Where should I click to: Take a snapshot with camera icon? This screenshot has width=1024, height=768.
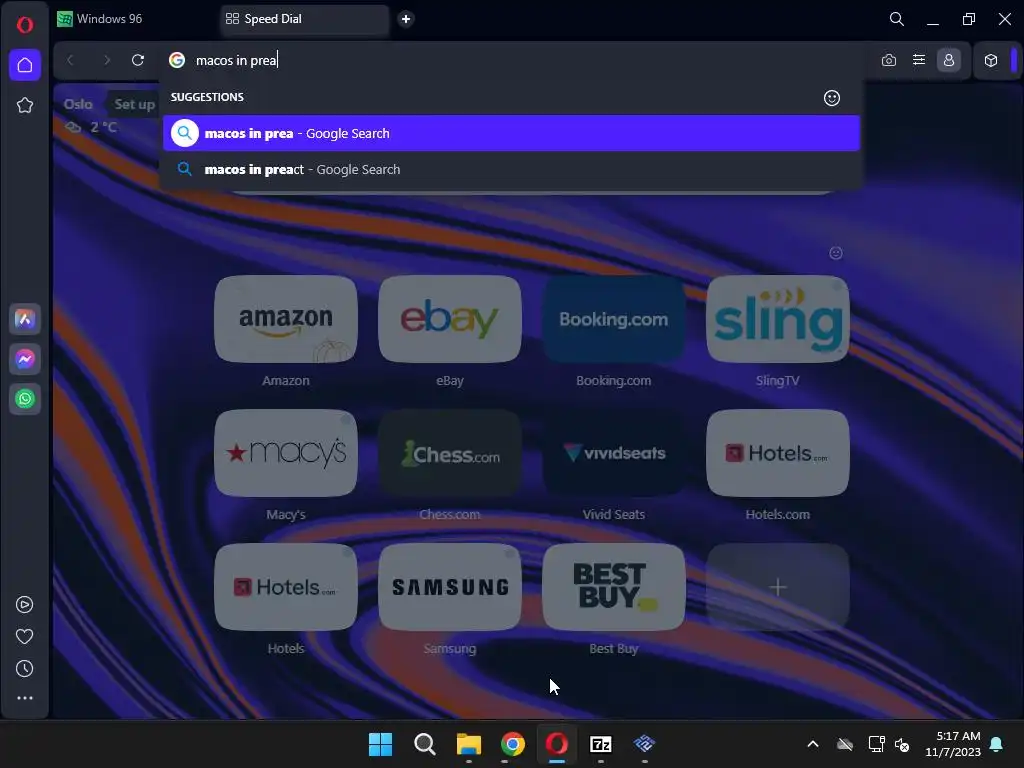point(889,60)
